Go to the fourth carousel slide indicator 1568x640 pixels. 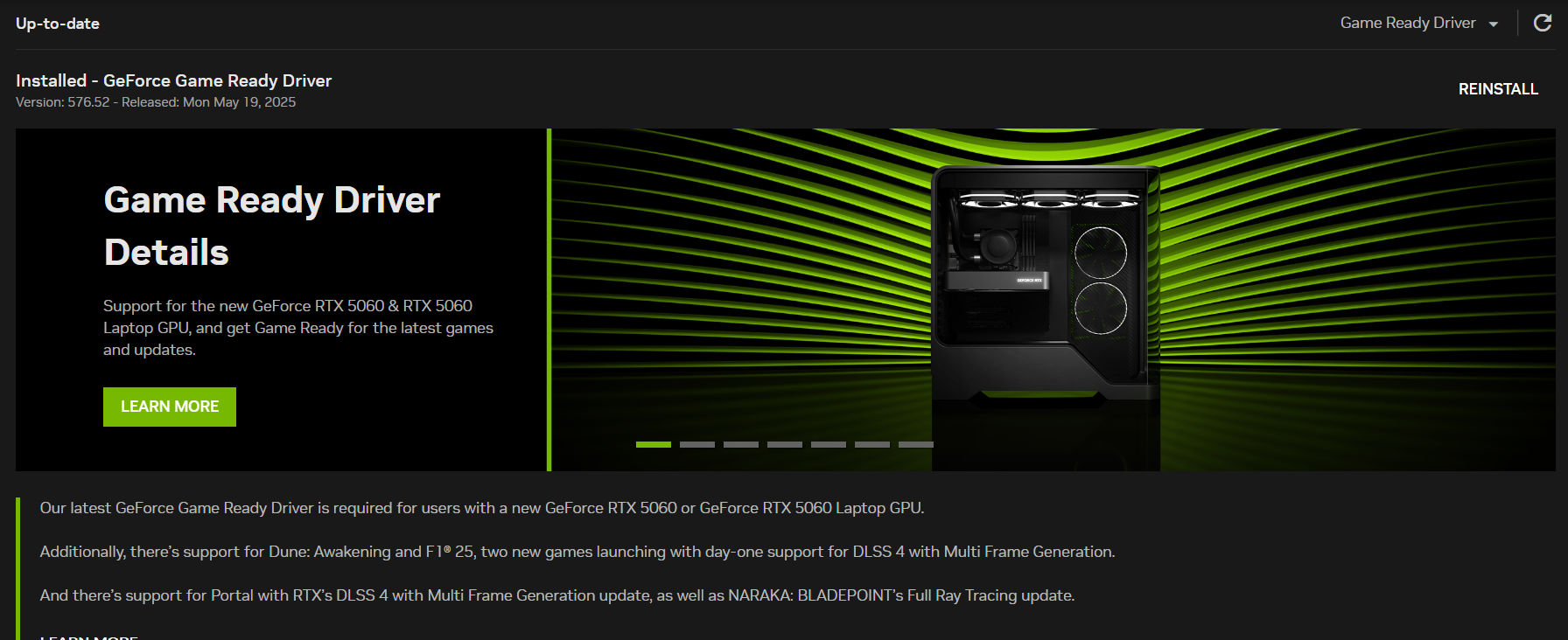(785, 445)
